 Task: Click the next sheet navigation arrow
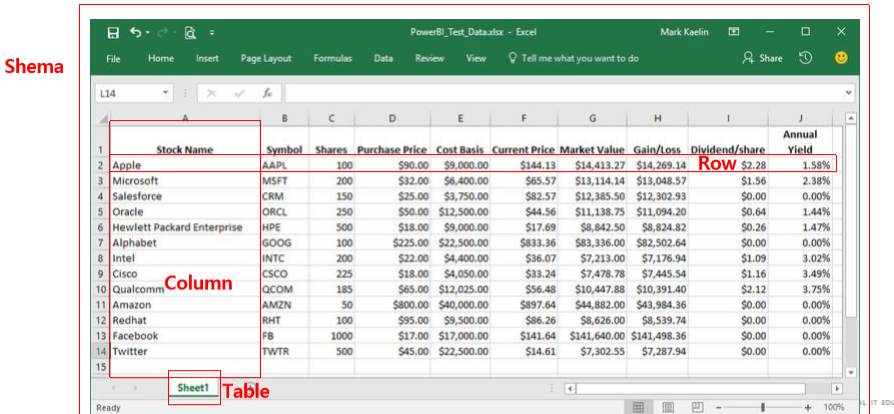coord(135,388)
